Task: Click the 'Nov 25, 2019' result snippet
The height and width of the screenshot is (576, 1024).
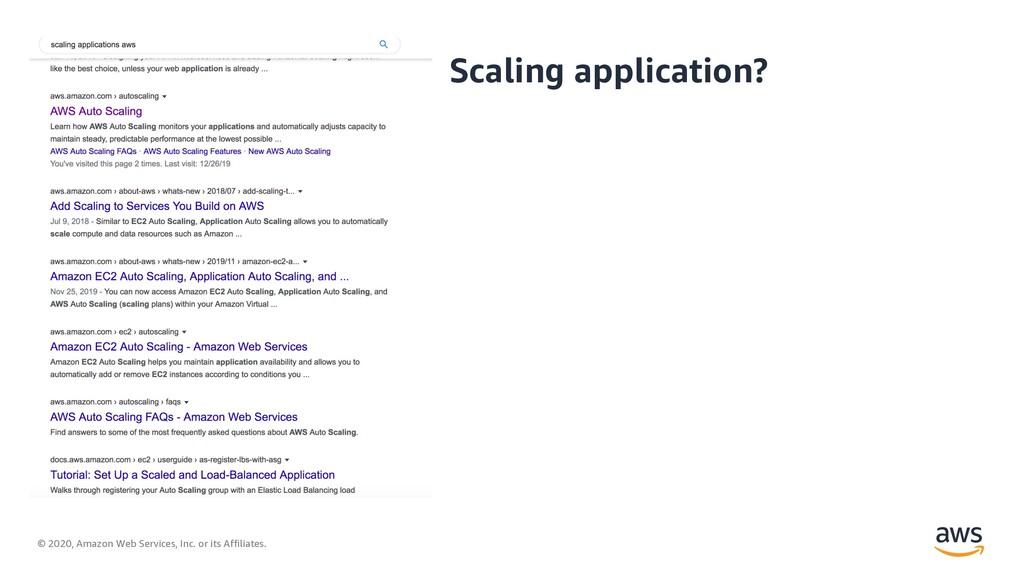Action: tap(219, 298)
